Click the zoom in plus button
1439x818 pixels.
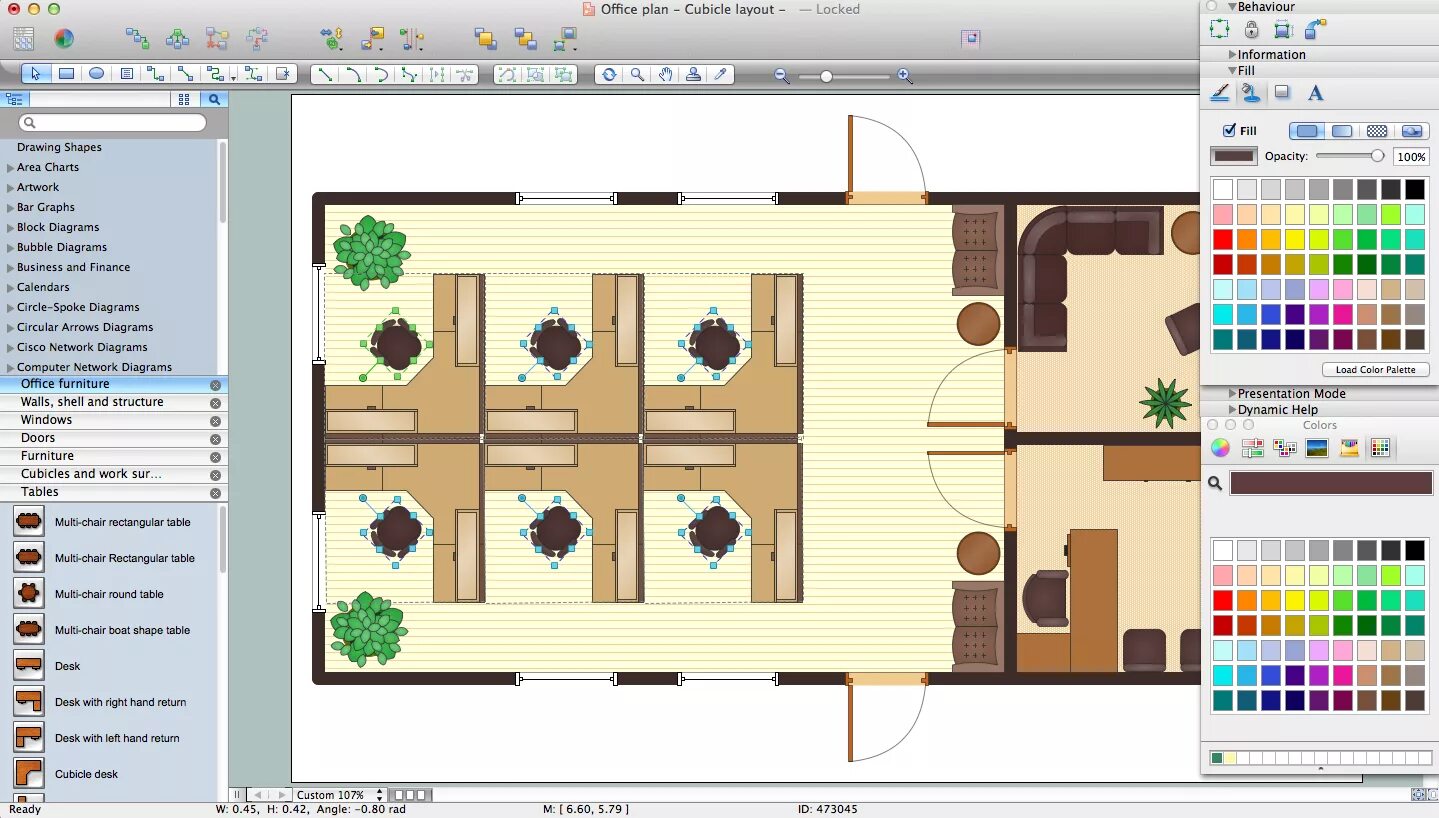[x=904, y=75]
